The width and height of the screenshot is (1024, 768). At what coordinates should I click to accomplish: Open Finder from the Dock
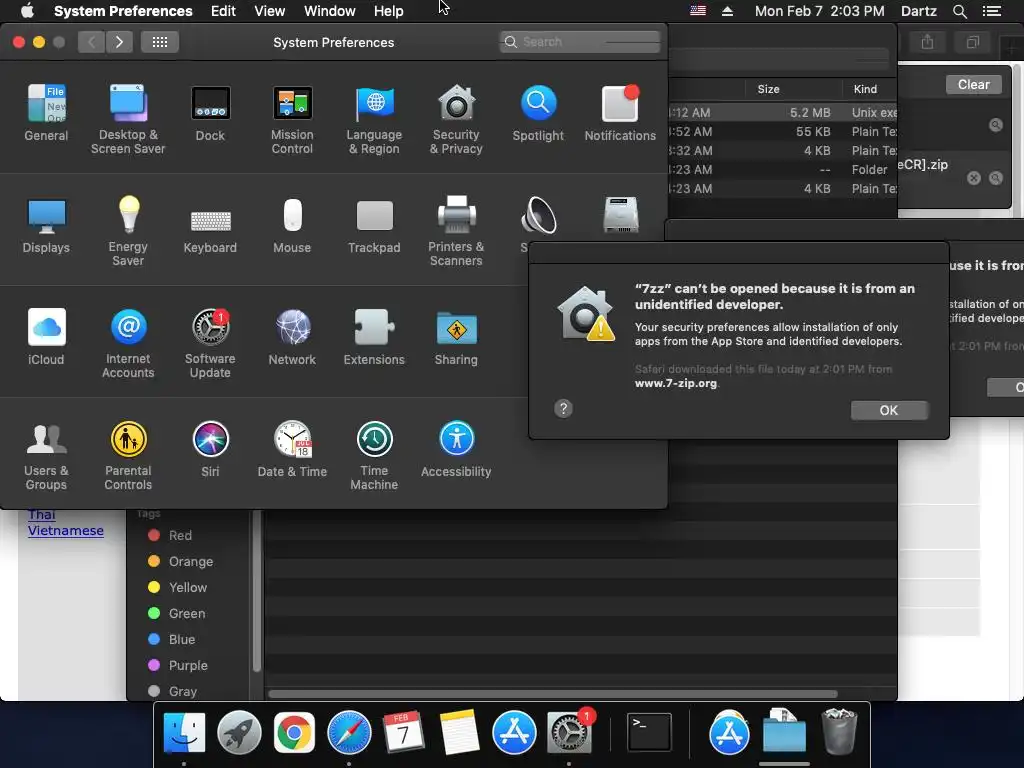coord(184,733)
